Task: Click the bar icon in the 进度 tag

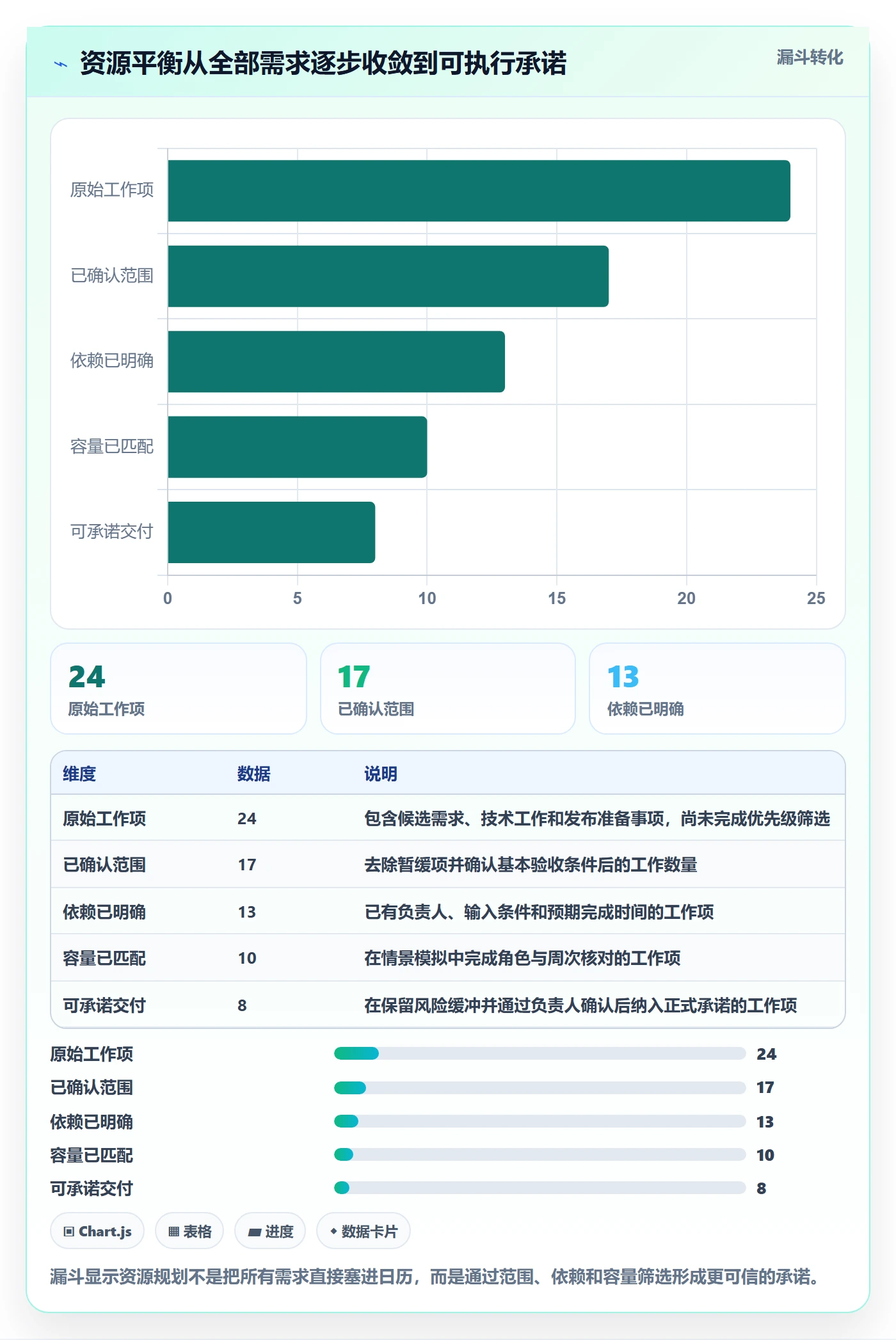Action: (x=254, y=1232)
